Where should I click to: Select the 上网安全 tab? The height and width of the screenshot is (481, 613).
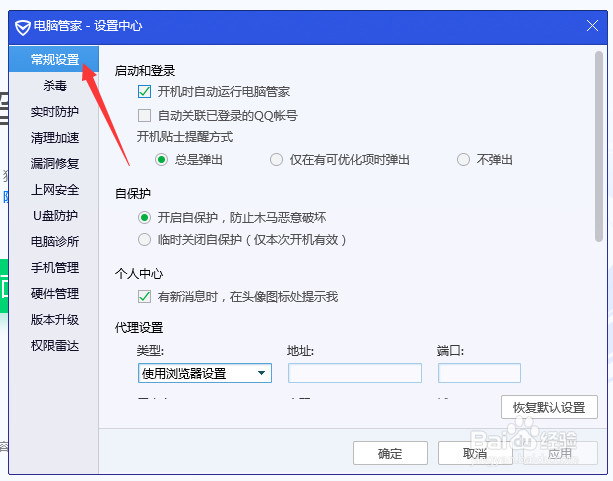tap(55, 190)
